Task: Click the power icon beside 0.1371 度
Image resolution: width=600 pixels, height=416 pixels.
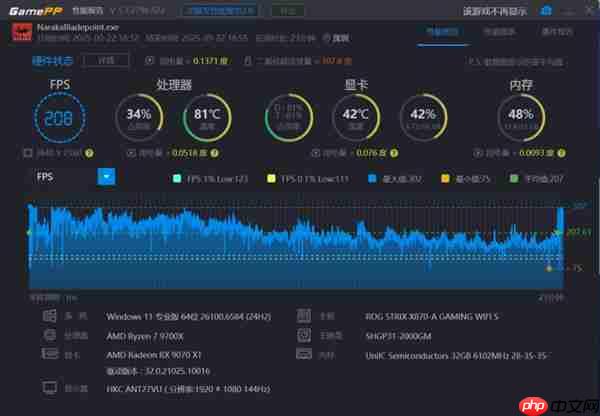Action: pos(150,60)
